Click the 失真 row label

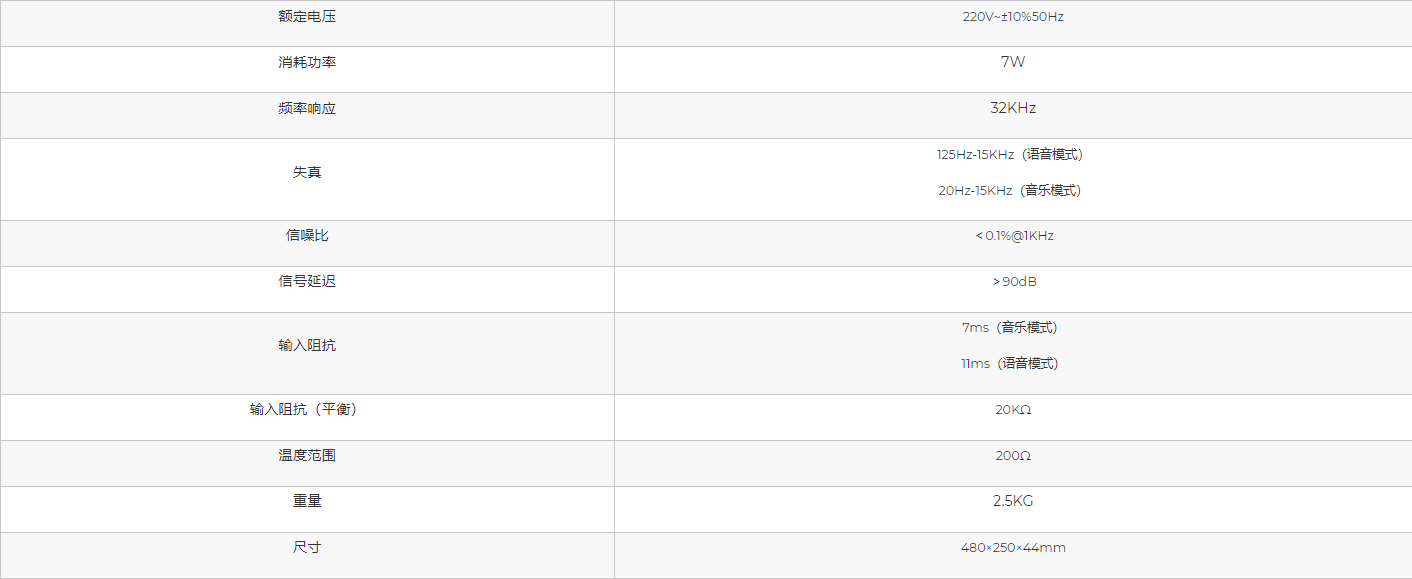tap(307, 172)
